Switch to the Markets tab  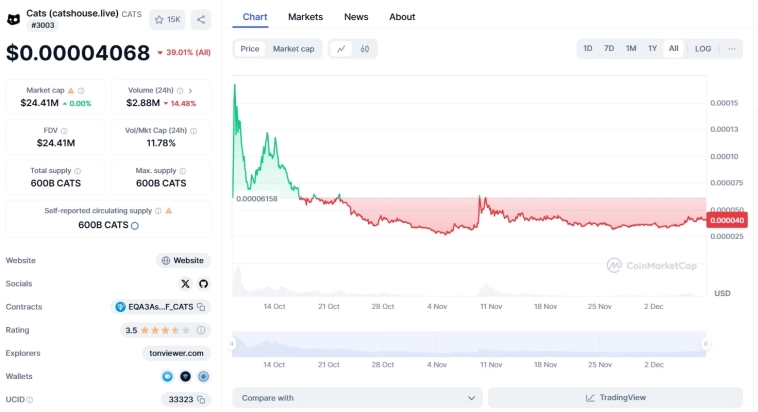click(306, 17)
